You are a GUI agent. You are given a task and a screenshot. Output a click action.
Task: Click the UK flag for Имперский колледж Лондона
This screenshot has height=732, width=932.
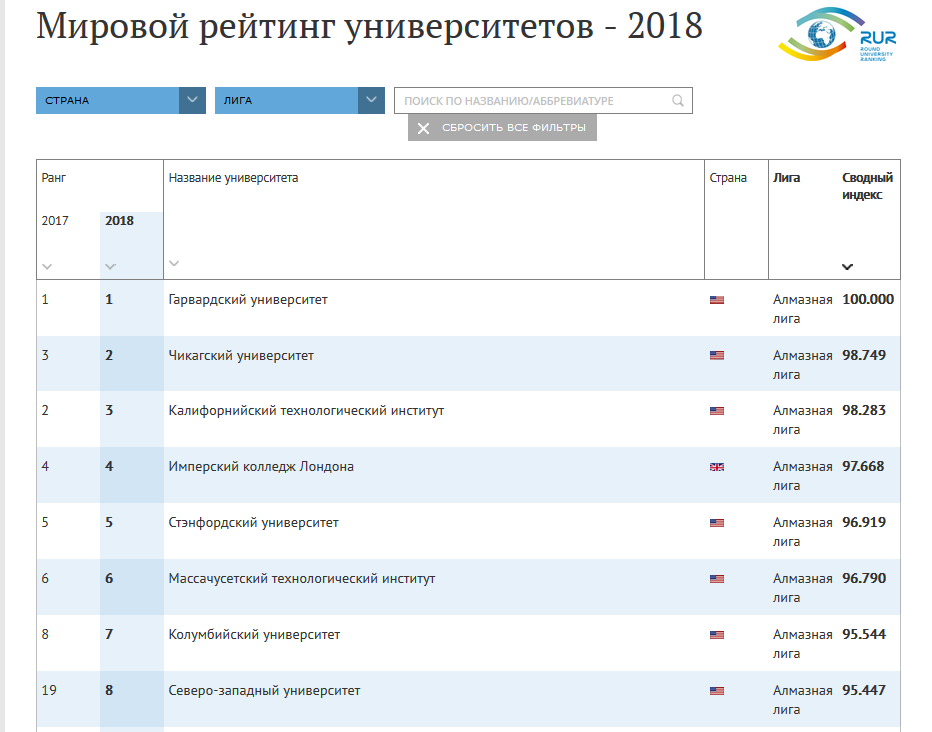point(717,467)
